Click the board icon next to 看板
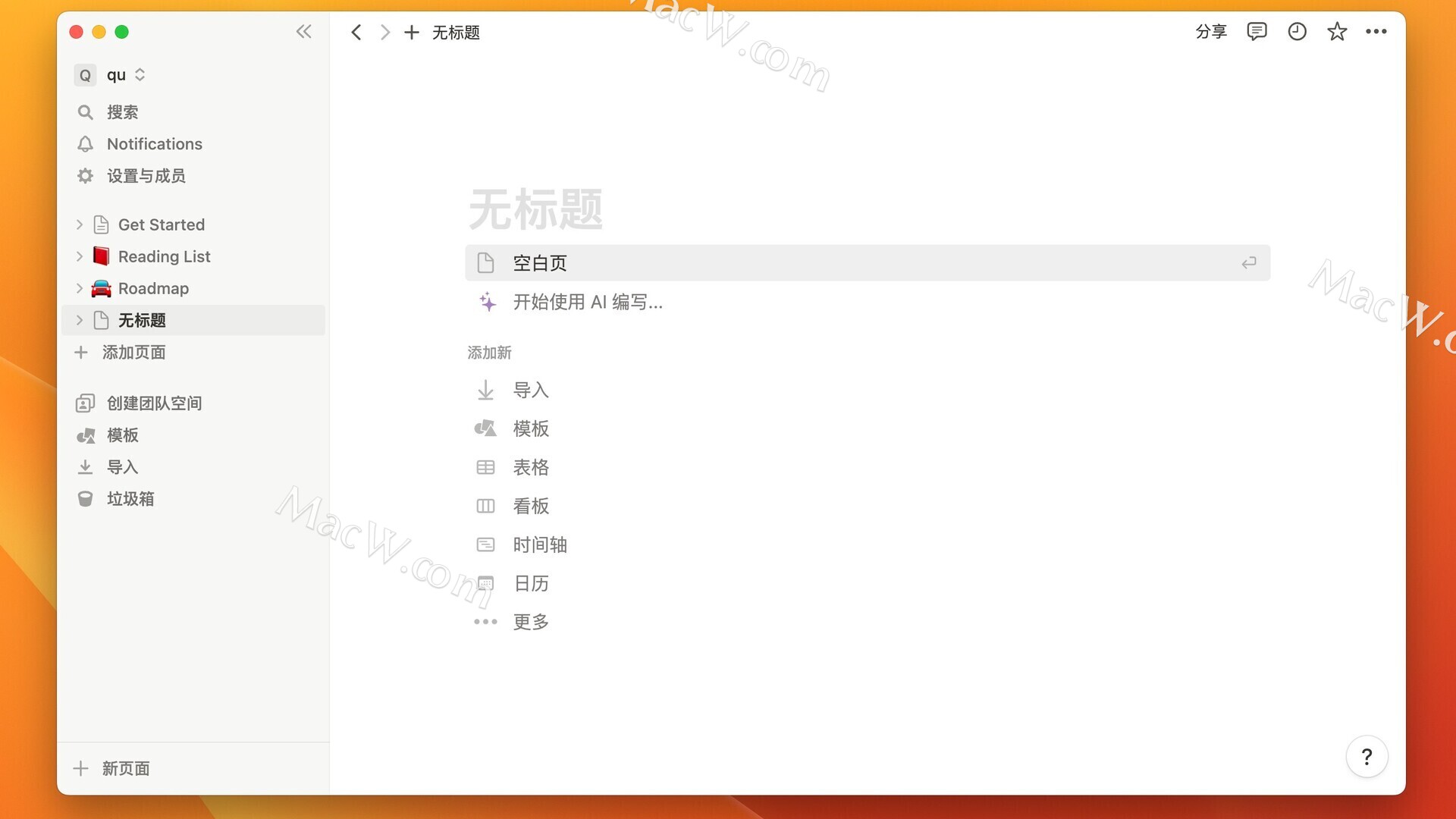Screen dimensions: 1456x819 pos(485,506)
